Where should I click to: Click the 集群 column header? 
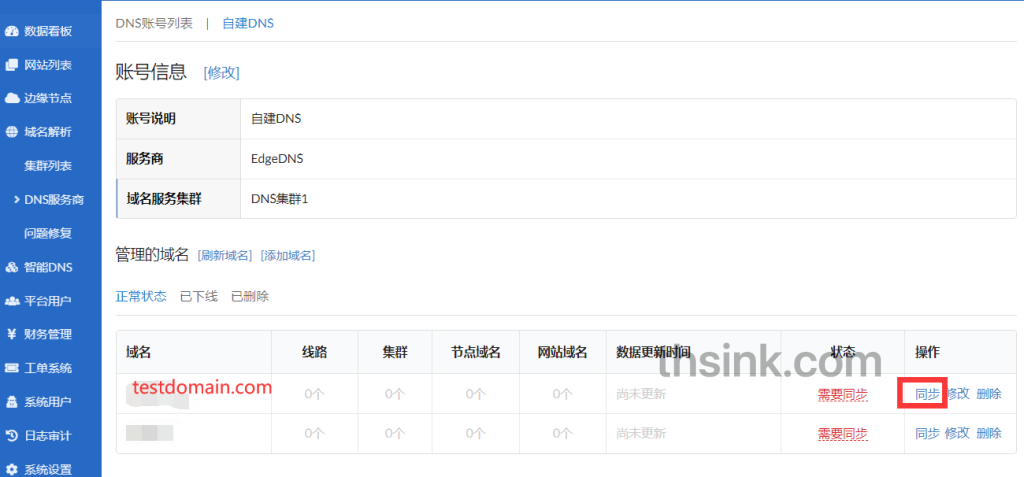point(395,352)
